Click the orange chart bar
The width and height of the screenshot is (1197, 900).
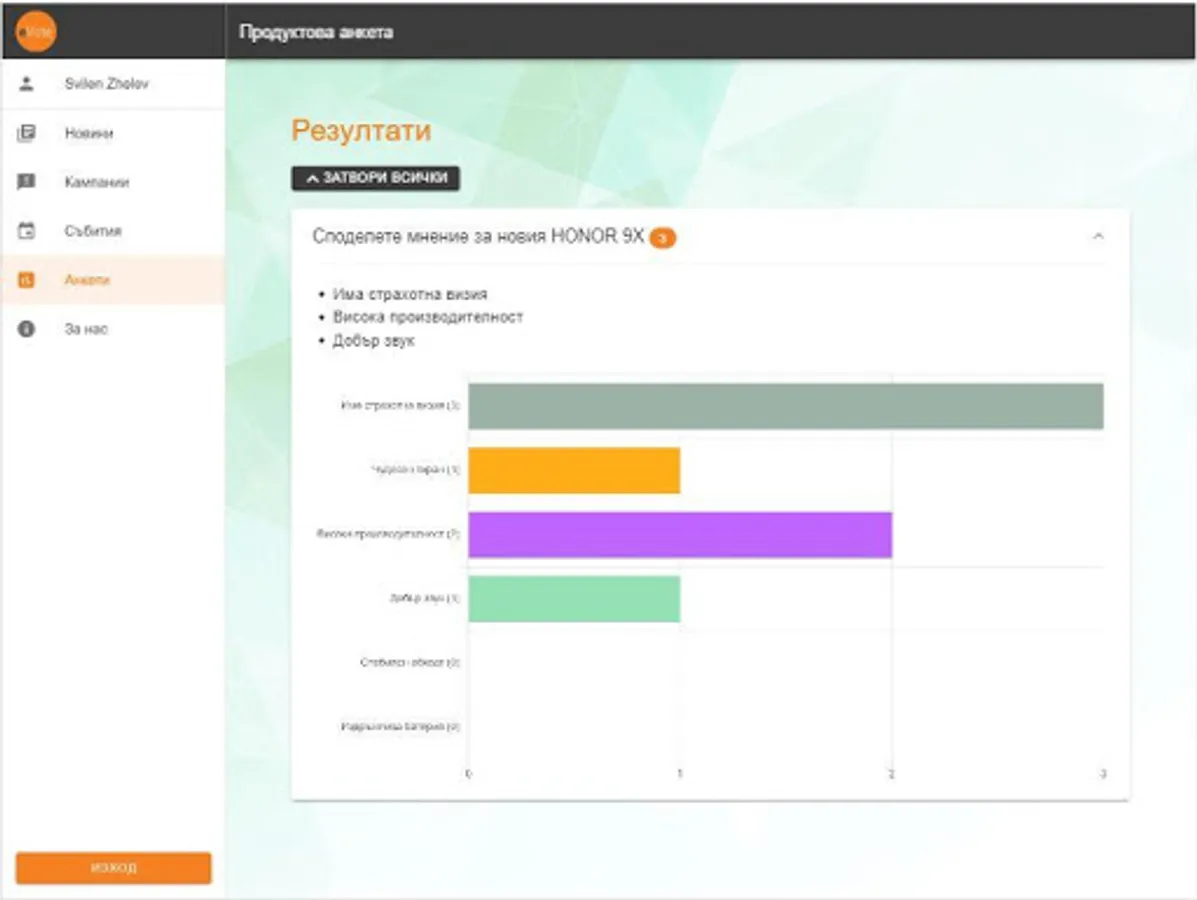(574, 470)
